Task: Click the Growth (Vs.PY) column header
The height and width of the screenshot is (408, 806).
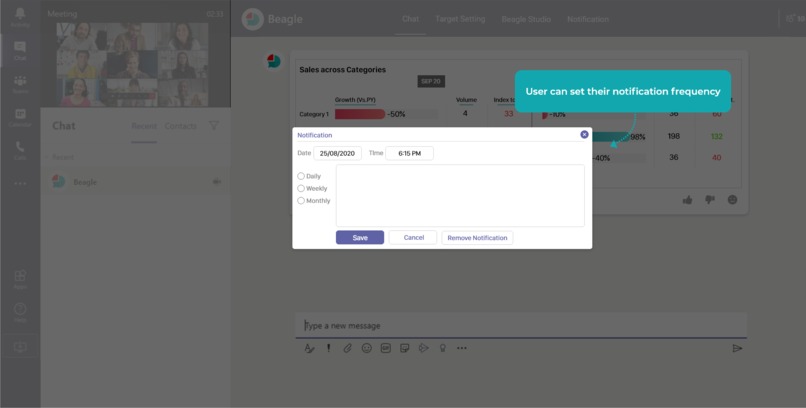Action: click(355, 100)
